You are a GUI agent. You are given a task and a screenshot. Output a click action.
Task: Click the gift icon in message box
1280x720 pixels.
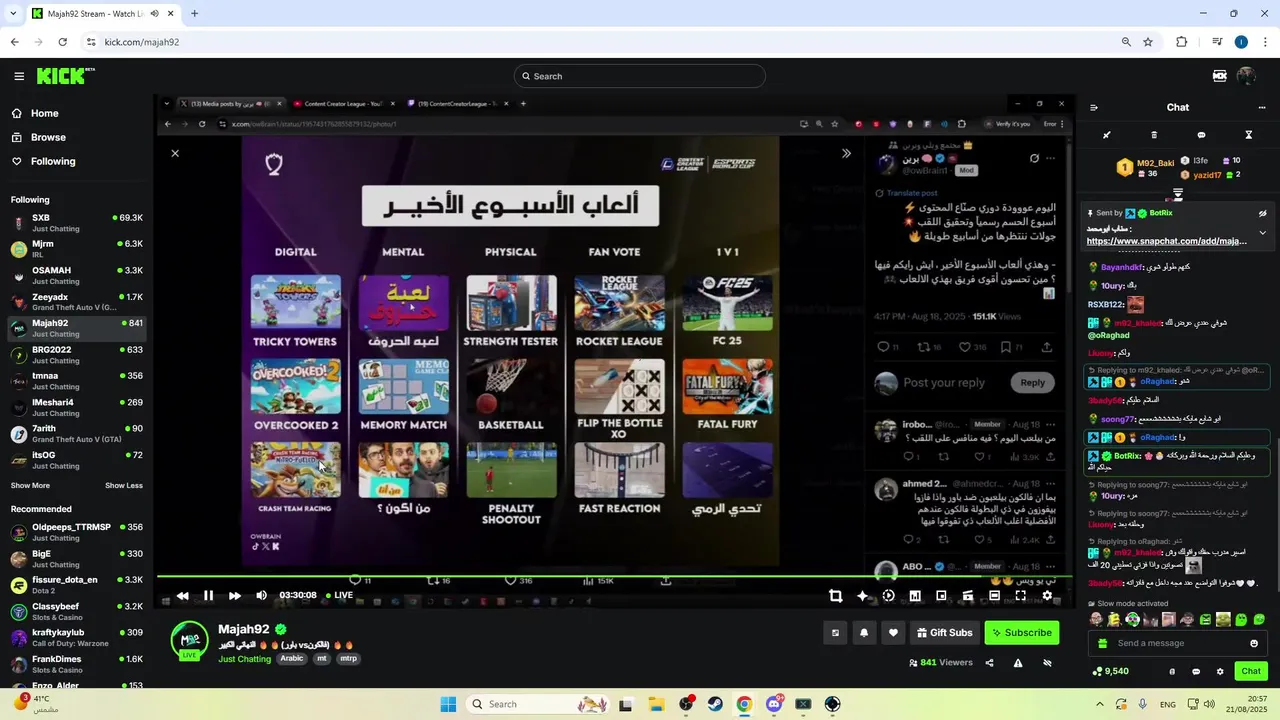(x=1103, y=643)
